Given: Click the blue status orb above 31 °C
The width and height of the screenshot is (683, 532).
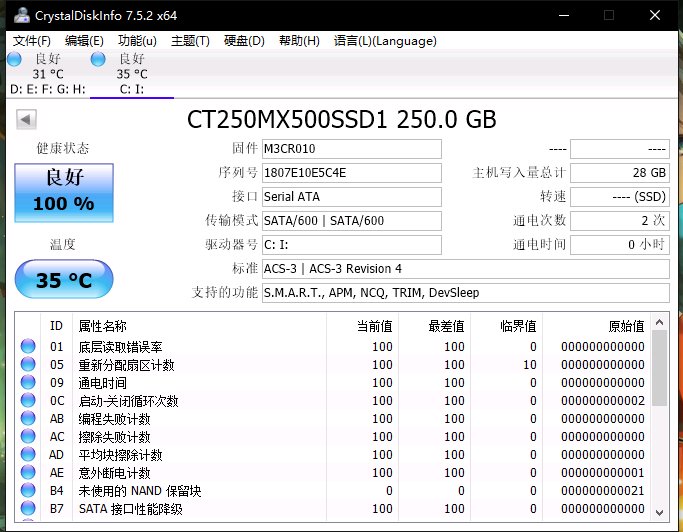Looking at the screenshot, I should tap(14, 59).
